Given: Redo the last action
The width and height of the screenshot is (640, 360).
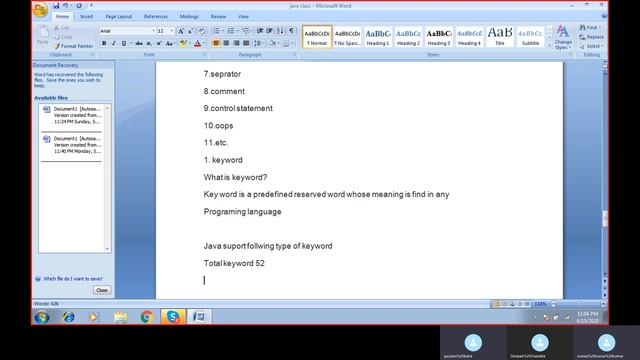Looking at the screenshot, I should click(x=79, y=6).
